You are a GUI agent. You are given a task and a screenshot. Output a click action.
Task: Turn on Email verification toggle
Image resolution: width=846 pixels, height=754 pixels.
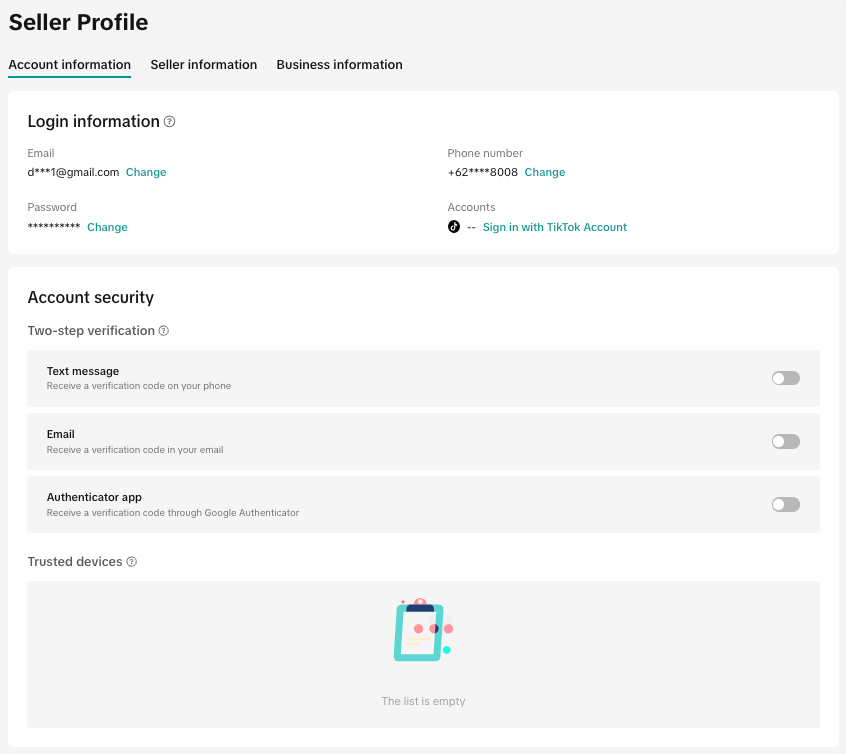point(785,441)
